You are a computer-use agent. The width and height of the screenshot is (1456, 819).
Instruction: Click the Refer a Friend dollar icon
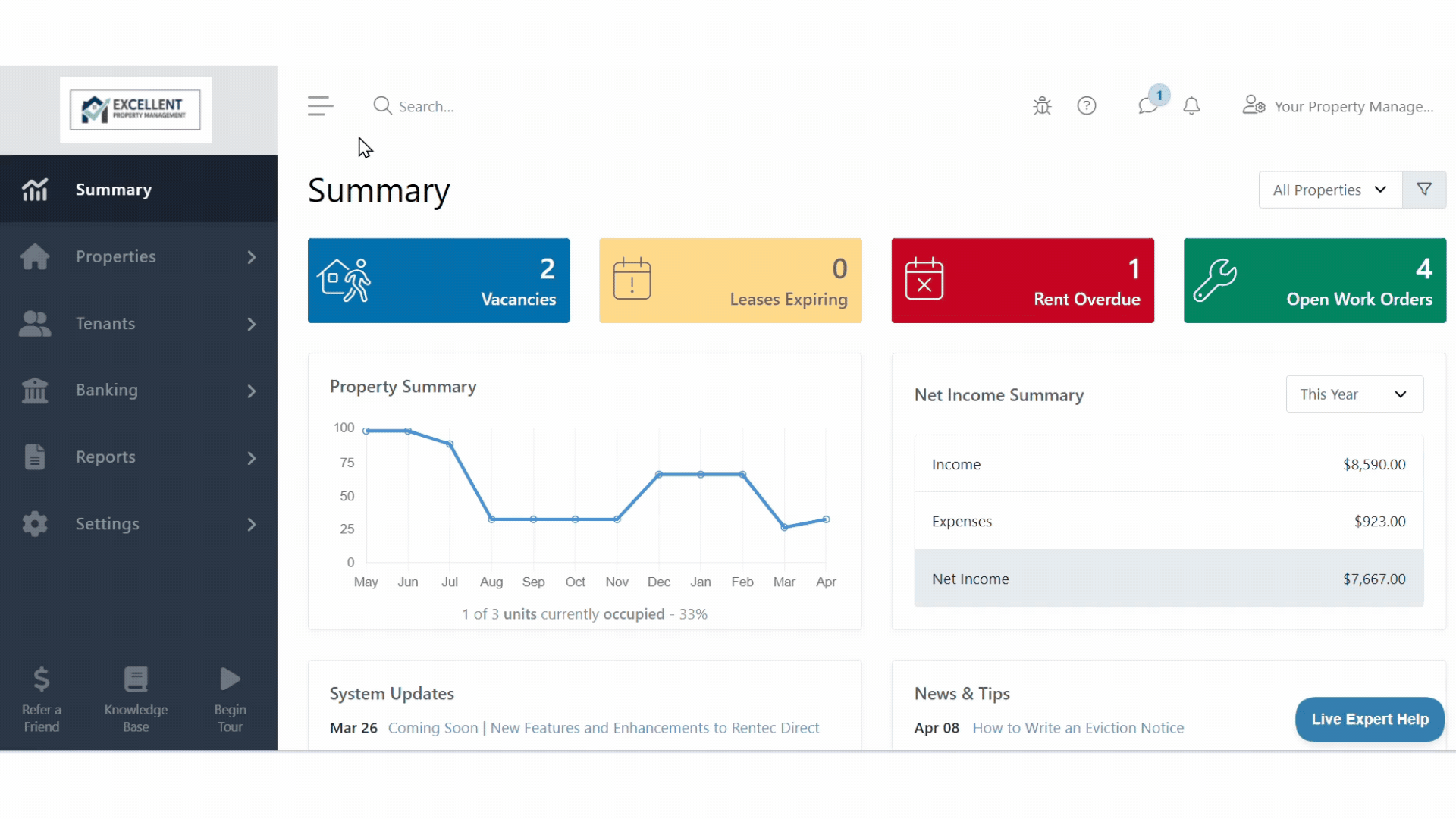point(42,679)
